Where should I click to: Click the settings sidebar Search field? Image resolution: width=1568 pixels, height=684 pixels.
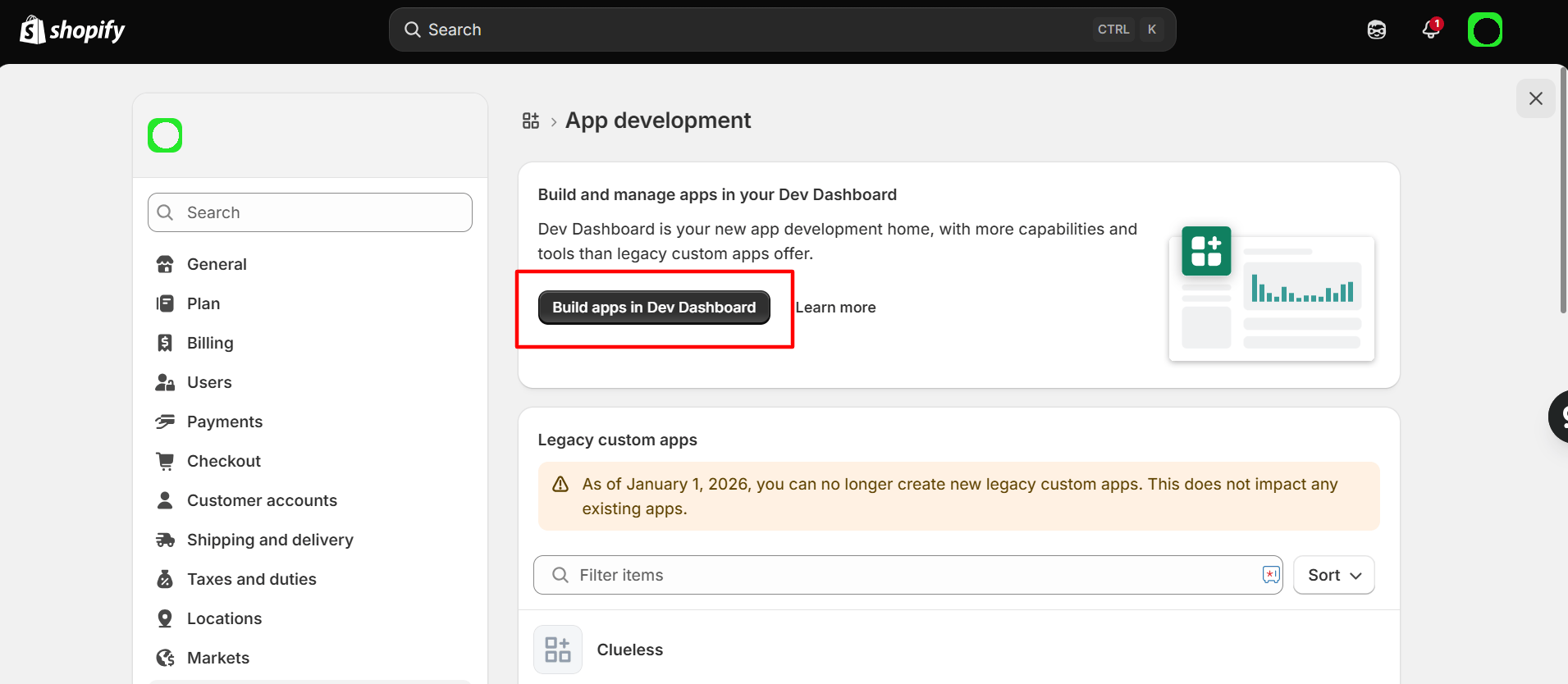tap(310, 212)
